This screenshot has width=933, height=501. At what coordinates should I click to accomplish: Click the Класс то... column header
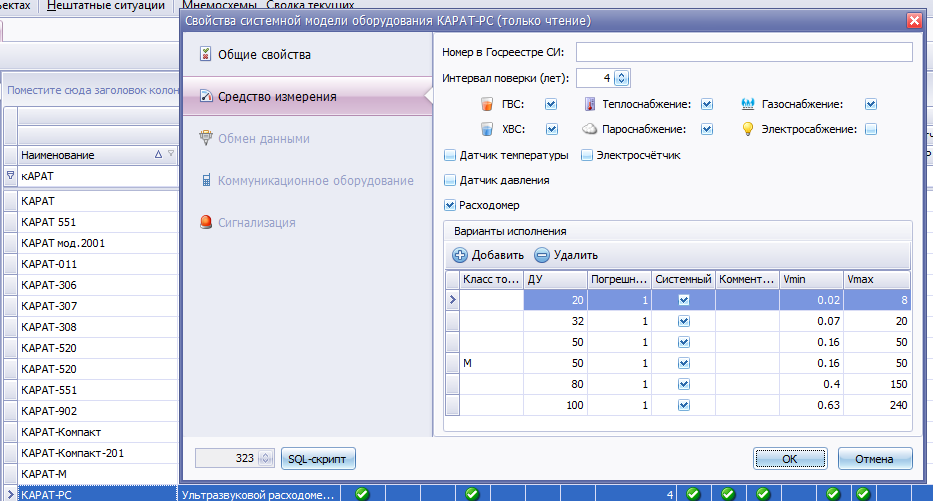pyautogui.click(x=491, y=279)
